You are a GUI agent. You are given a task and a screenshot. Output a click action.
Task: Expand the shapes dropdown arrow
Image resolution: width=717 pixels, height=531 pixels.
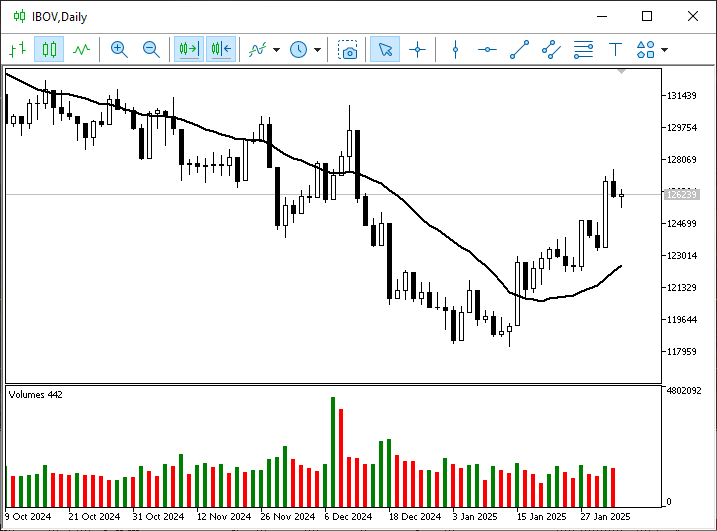click(664, 50)
